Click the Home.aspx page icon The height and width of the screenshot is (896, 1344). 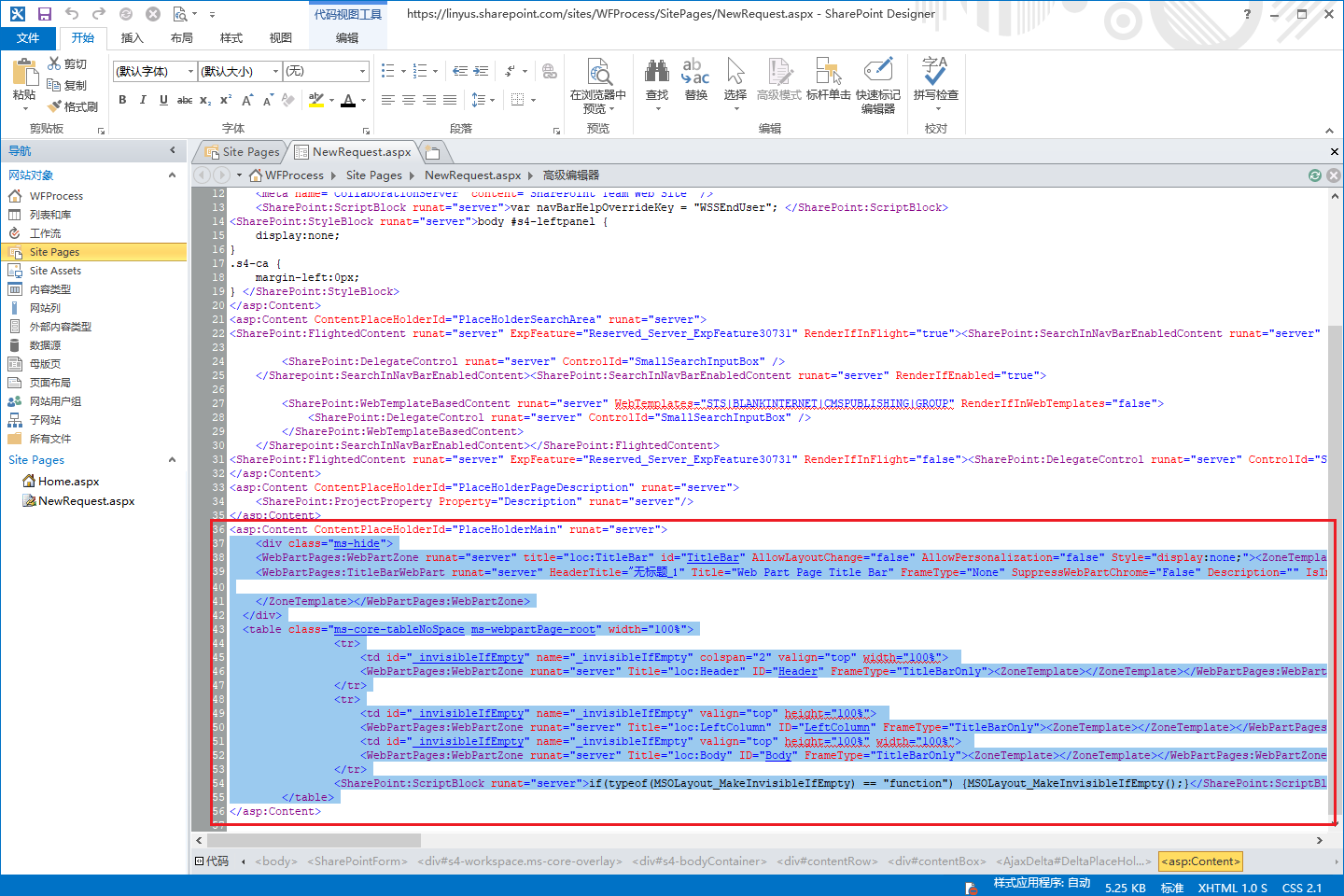coord(29,482)
